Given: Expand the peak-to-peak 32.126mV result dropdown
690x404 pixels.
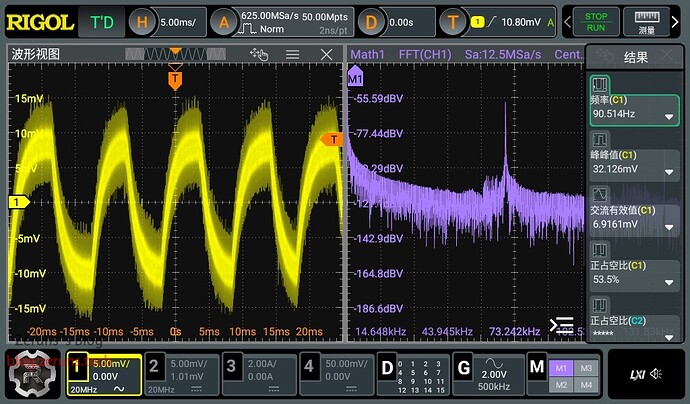Looking at the screenshot, I should point(668,170).
